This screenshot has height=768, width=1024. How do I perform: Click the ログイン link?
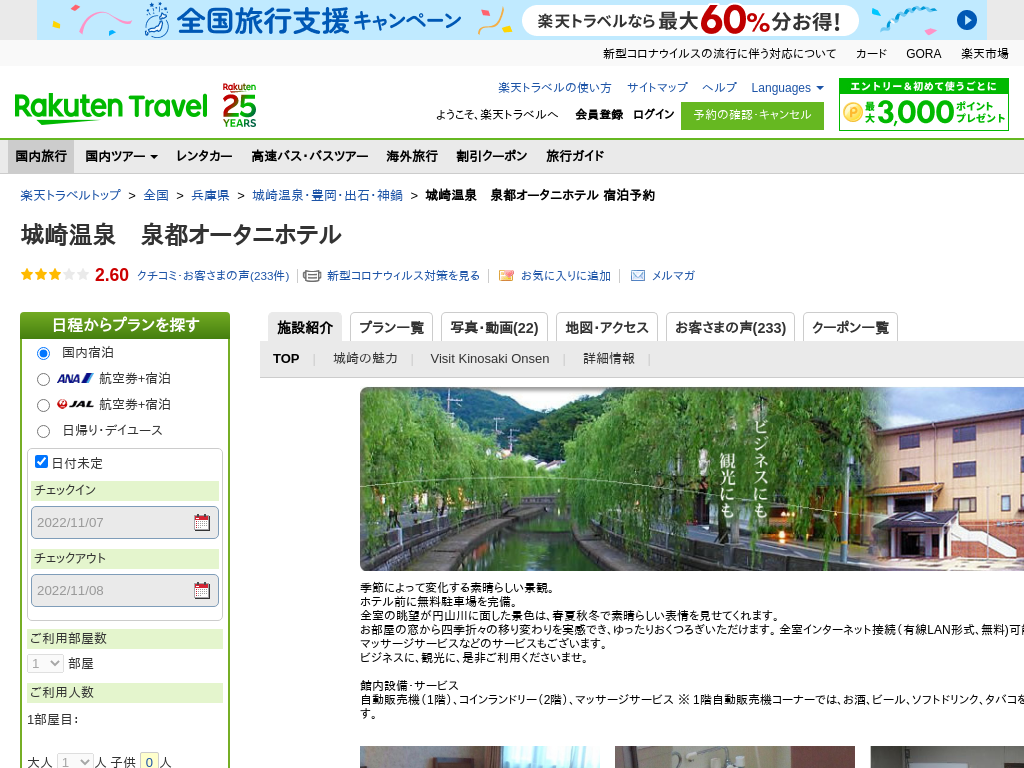coord(654,114)
